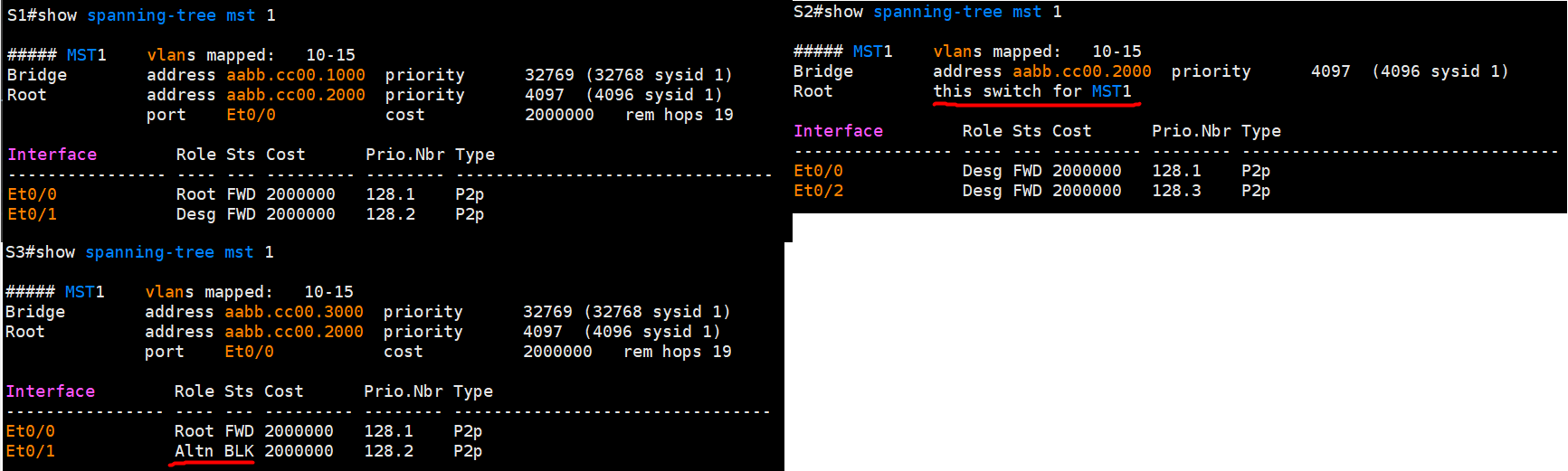Click the Interface header in S3 table

(50, 391)
